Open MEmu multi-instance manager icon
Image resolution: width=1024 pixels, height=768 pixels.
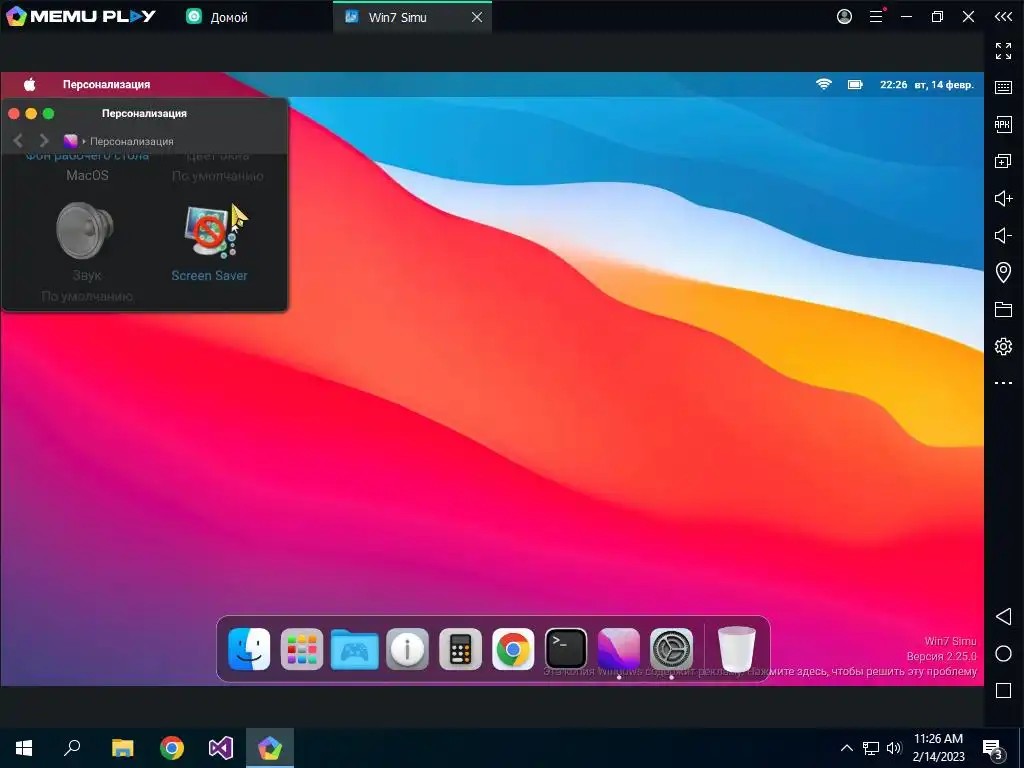click(1003, 161)
